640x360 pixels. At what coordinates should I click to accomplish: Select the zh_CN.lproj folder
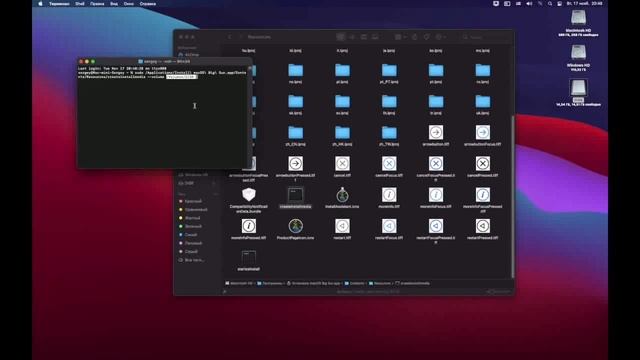tap(296, 136)
